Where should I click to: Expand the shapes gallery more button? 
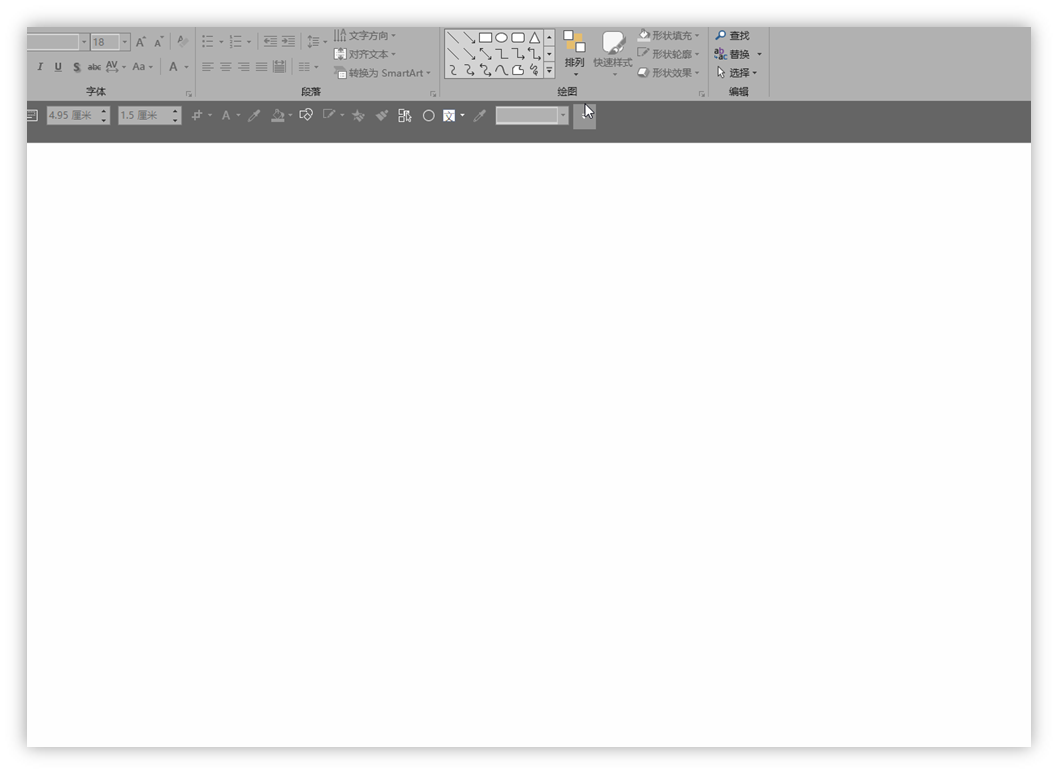549,70
